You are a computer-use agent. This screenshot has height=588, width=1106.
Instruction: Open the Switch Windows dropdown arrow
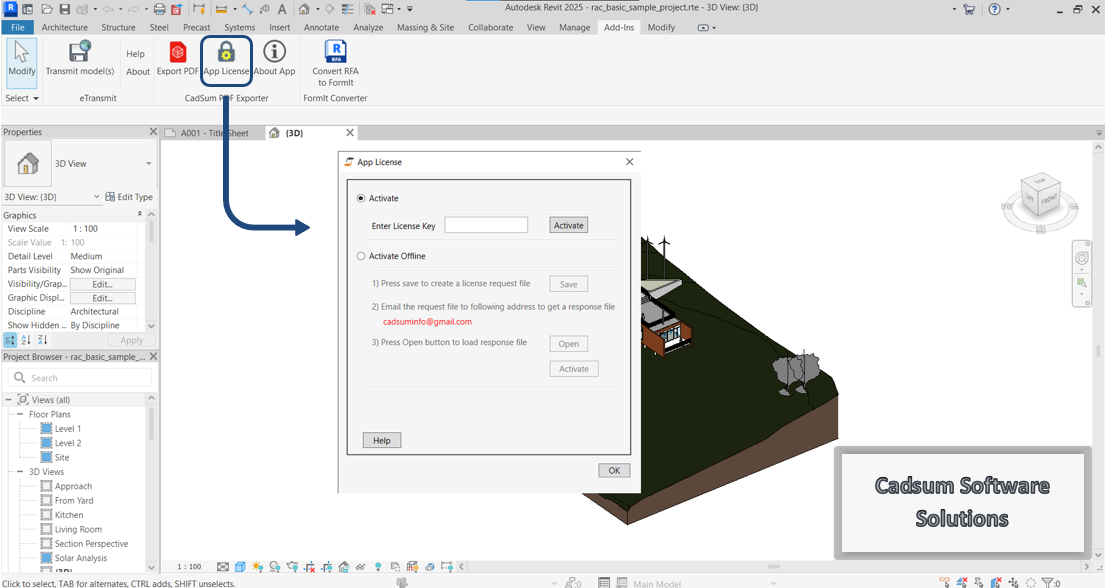[399, 9]
